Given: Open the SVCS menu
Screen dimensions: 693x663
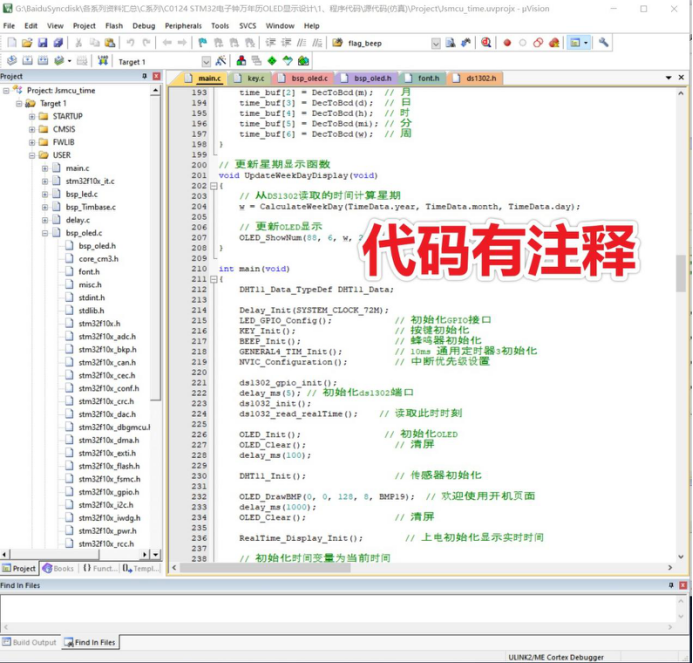Looking at the screenshot, I should pos(248,26).
